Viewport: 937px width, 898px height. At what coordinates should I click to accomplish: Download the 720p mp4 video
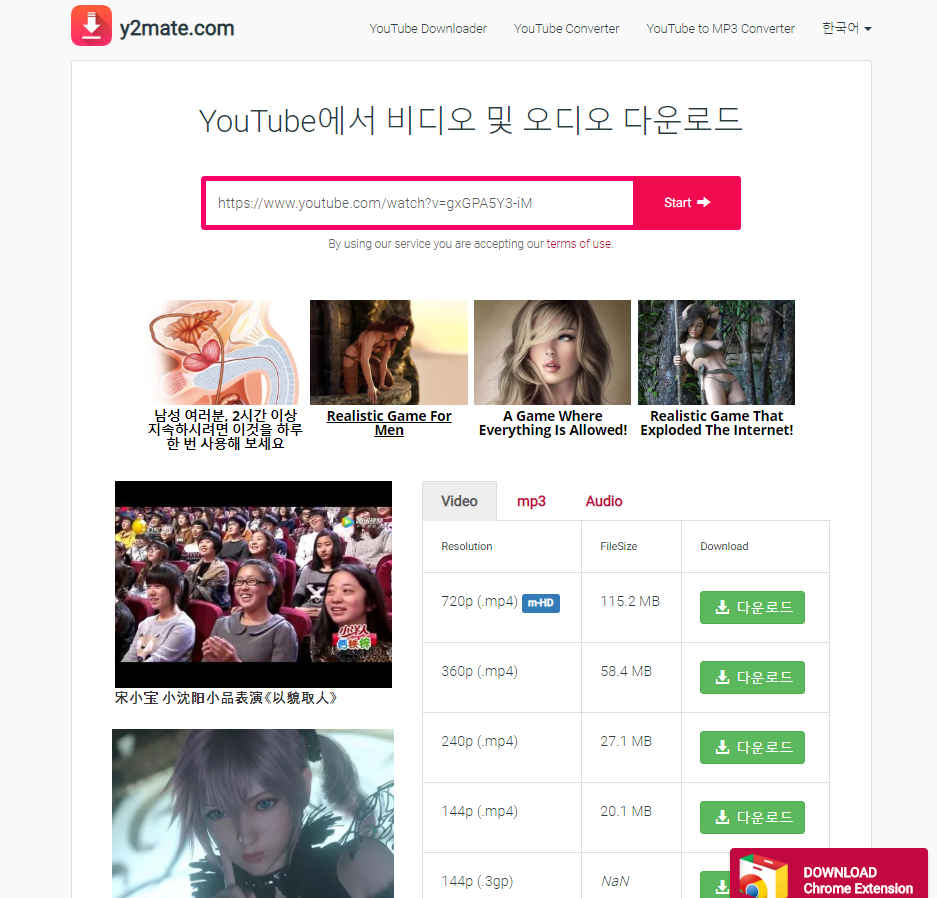pyautogui.click(x=752, y=608)
